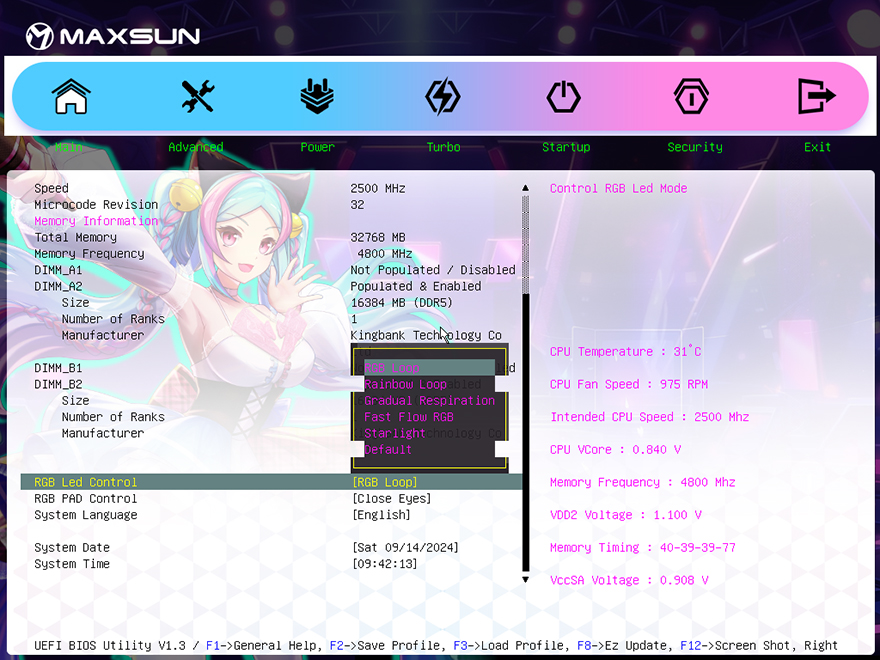Click the Microcode Revision row label
The image size is (880, 660).
pyautogui.click(x=96, y=204)
